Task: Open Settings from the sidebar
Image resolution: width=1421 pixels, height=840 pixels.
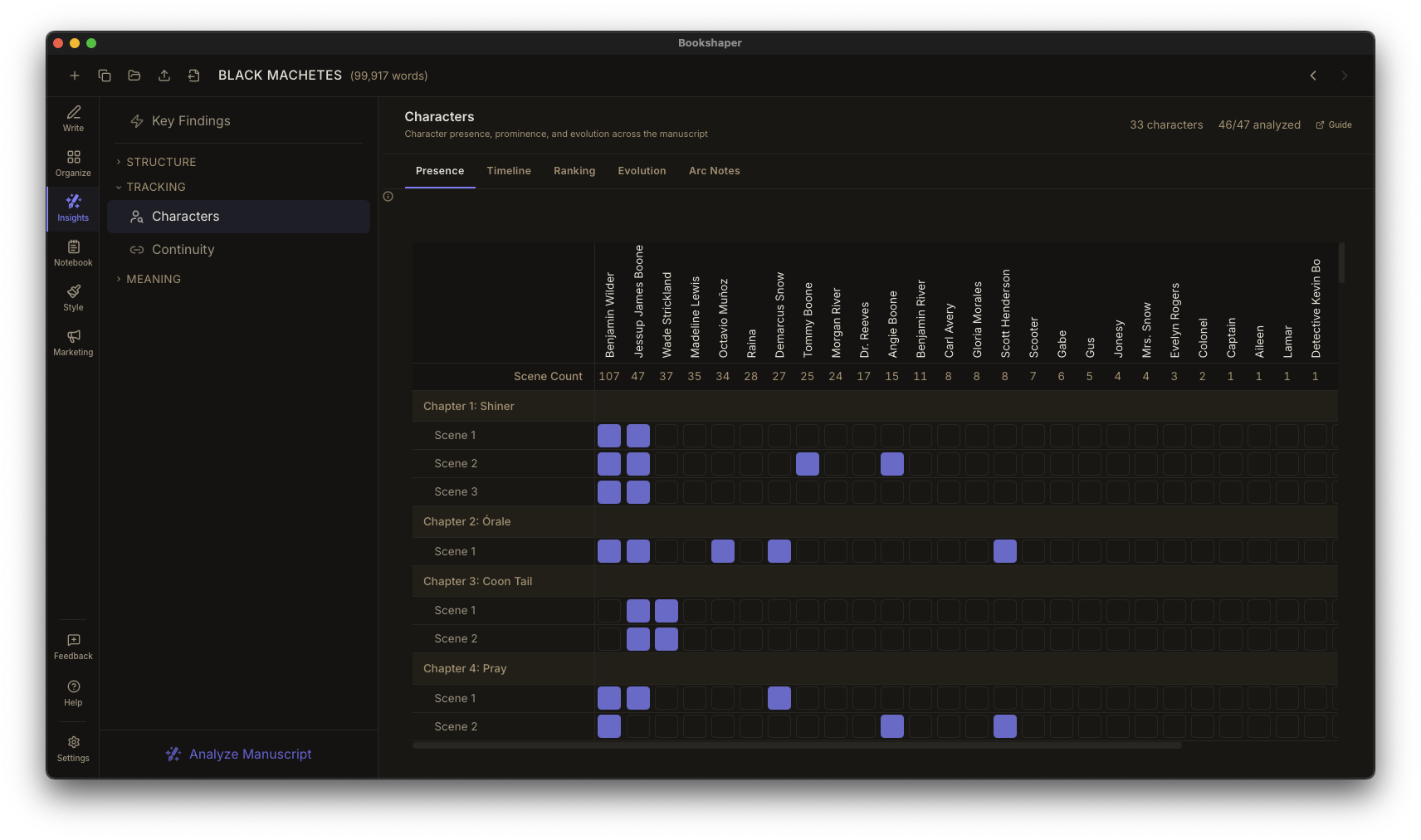Action: click(x=73, y=749)
